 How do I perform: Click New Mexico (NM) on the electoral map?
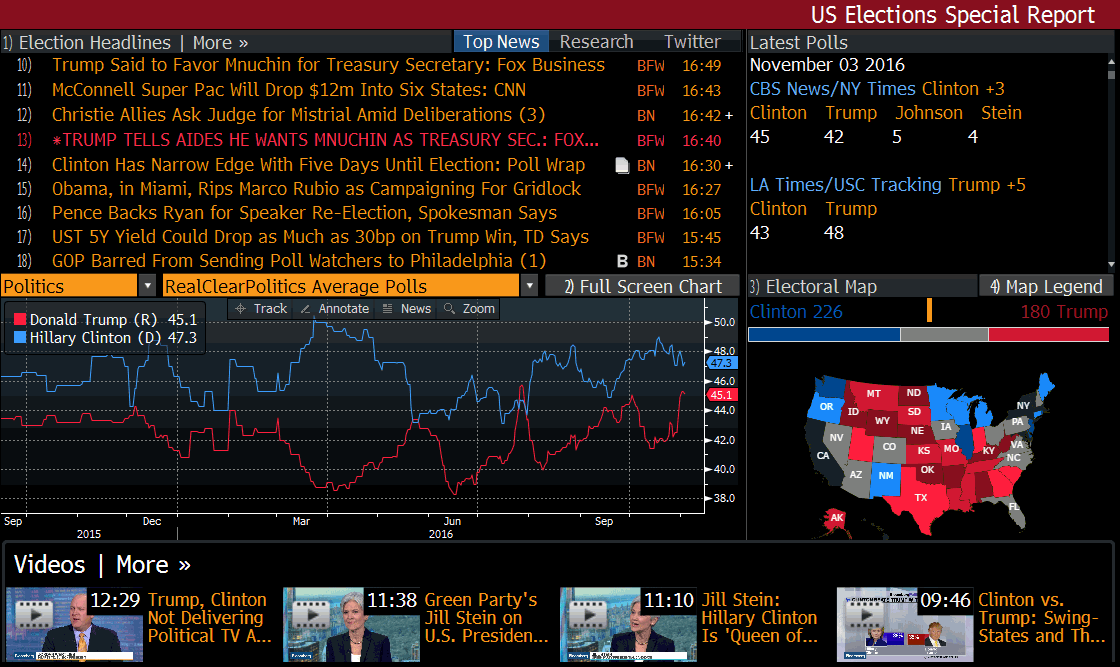886,476
